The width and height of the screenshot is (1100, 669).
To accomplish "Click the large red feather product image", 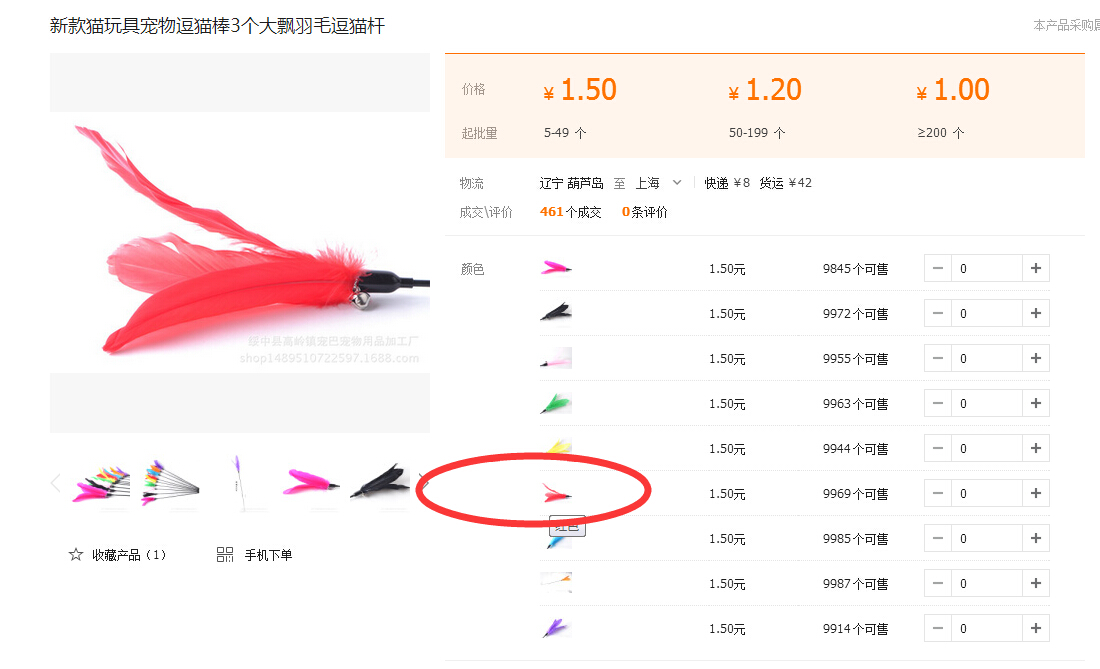I will [x=240, y=243].
